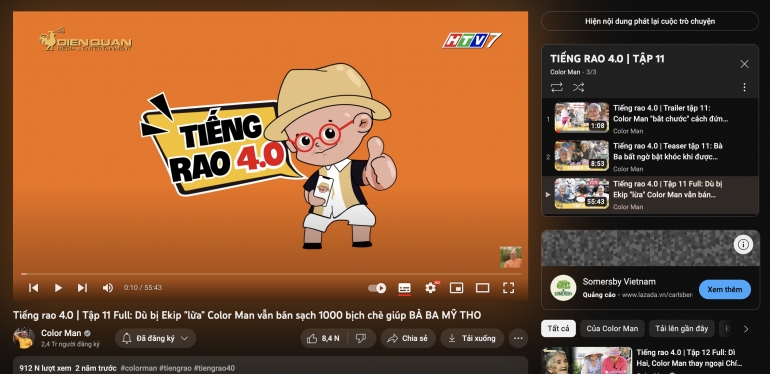Skip to next video in player
The image size is (770, 374).
82,288
